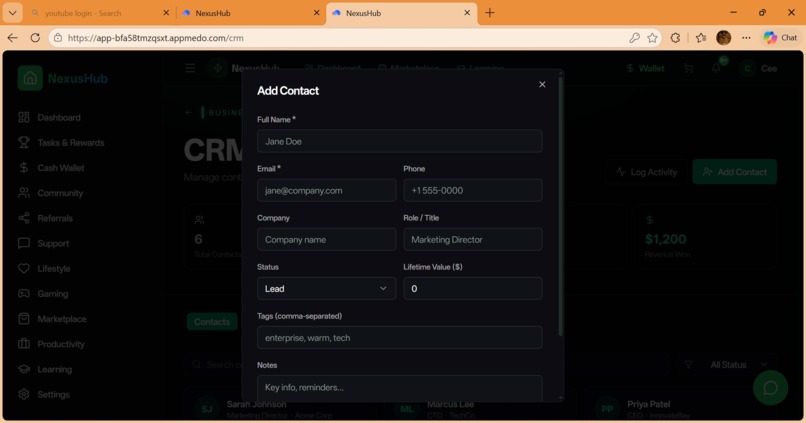Screen dimensions: 806x423
Task: Click the NexusHub home logo icon
Action: coord(30,78)
